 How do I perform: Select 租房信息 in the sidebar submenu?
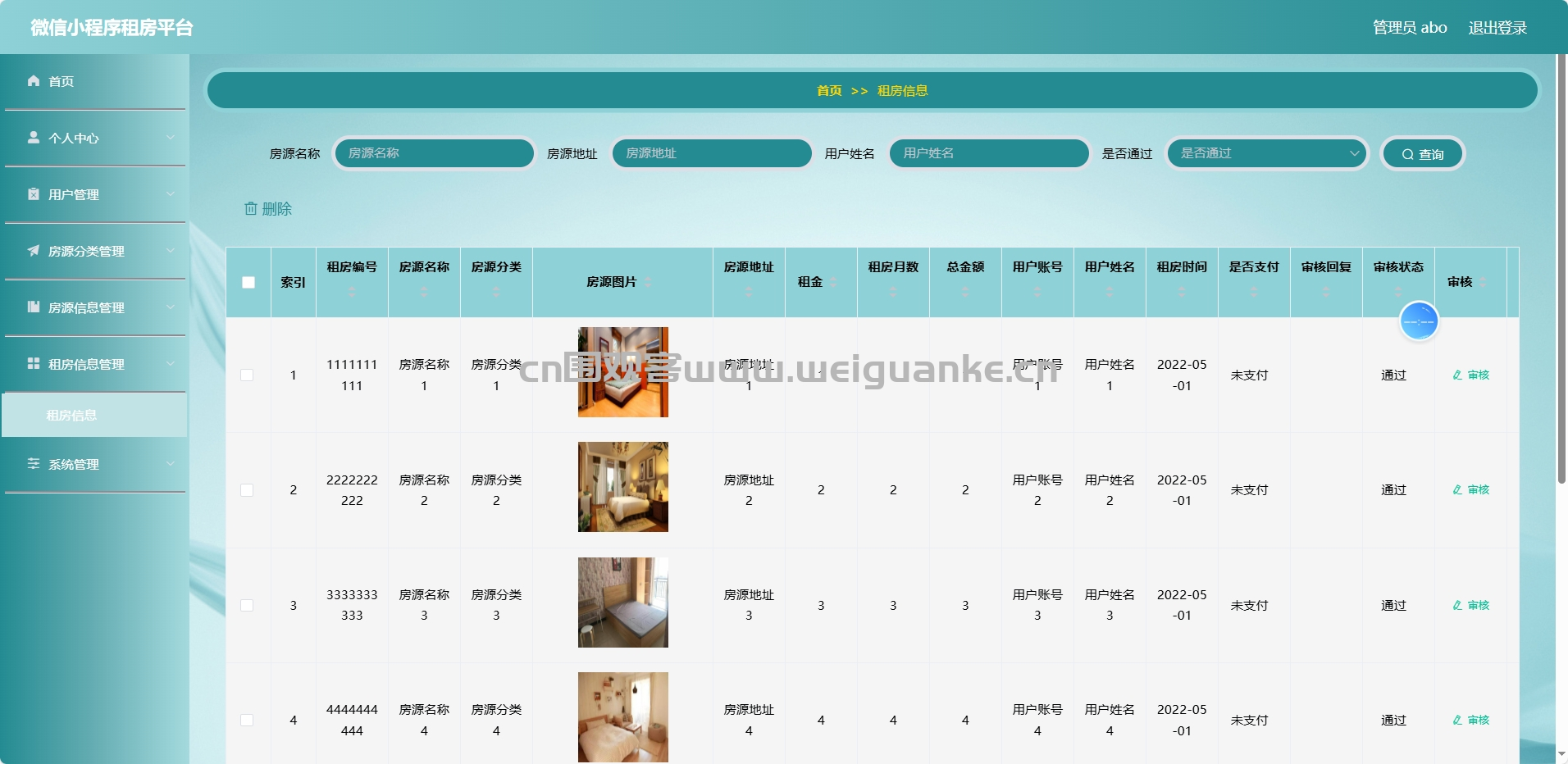(71, 415)
